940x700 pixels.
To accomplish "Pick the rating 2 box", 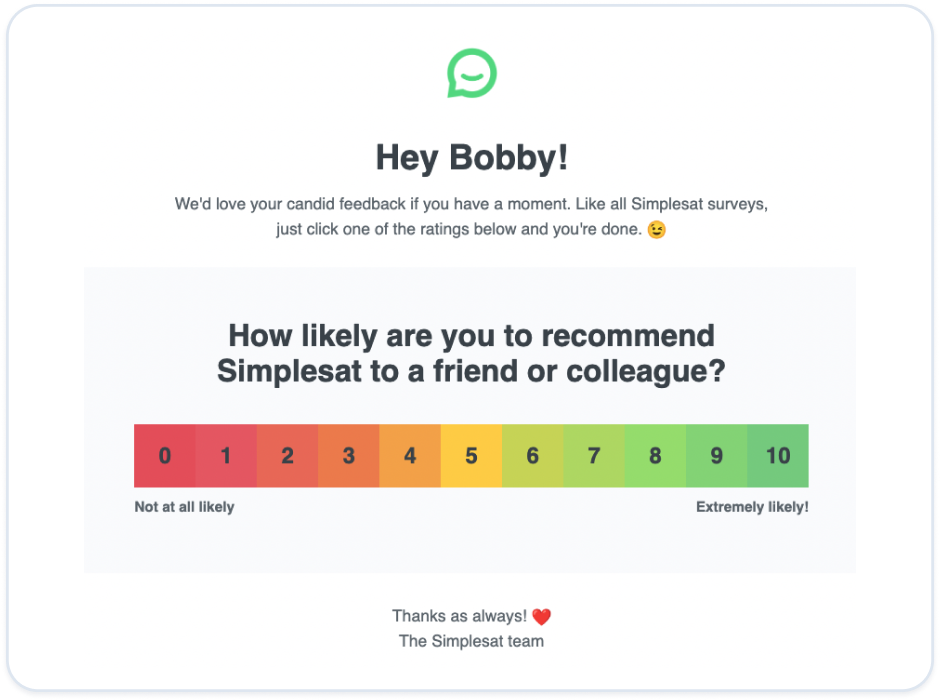I will point(287,456).
